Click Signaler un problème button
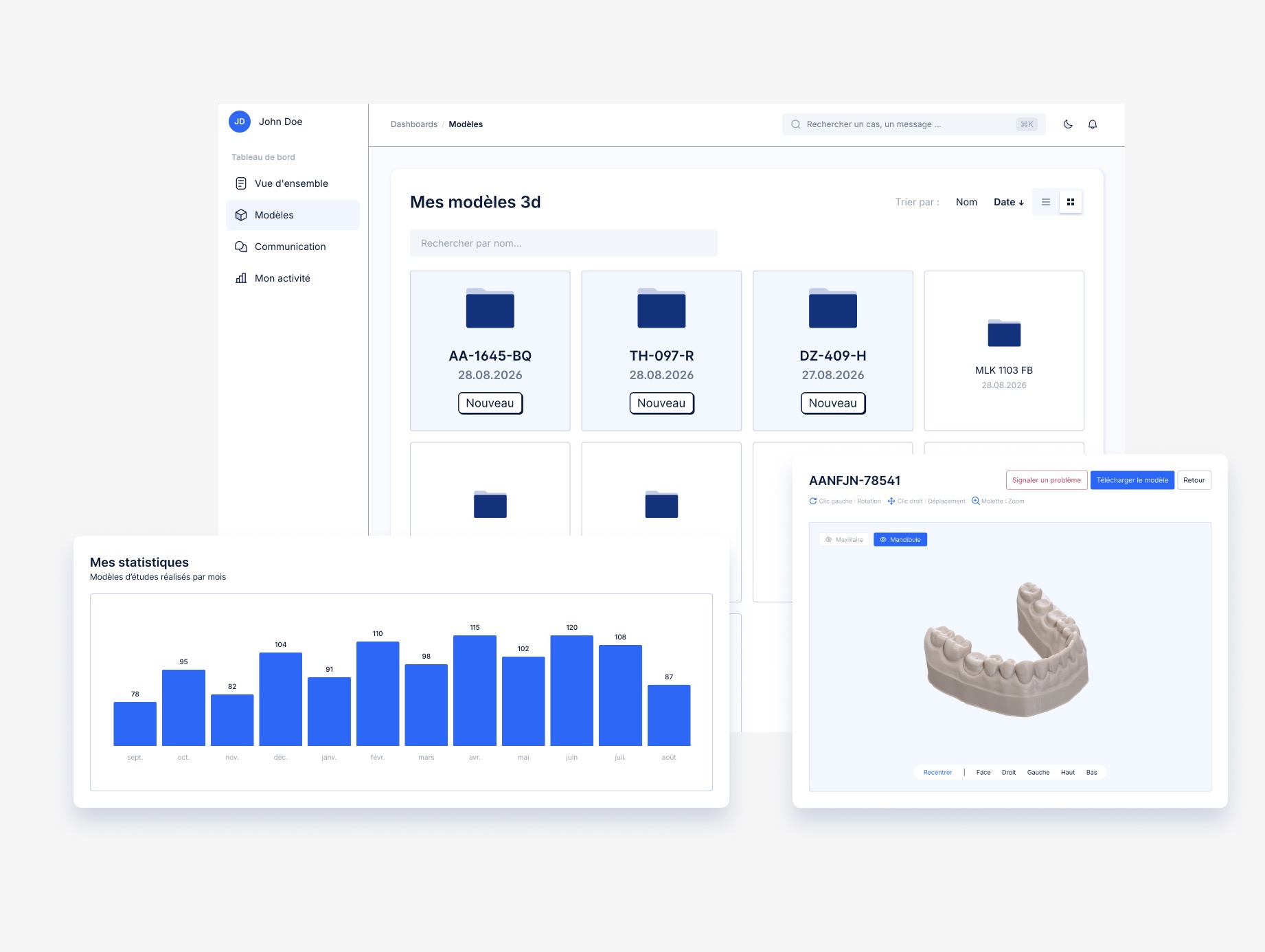 point(1047,480)
